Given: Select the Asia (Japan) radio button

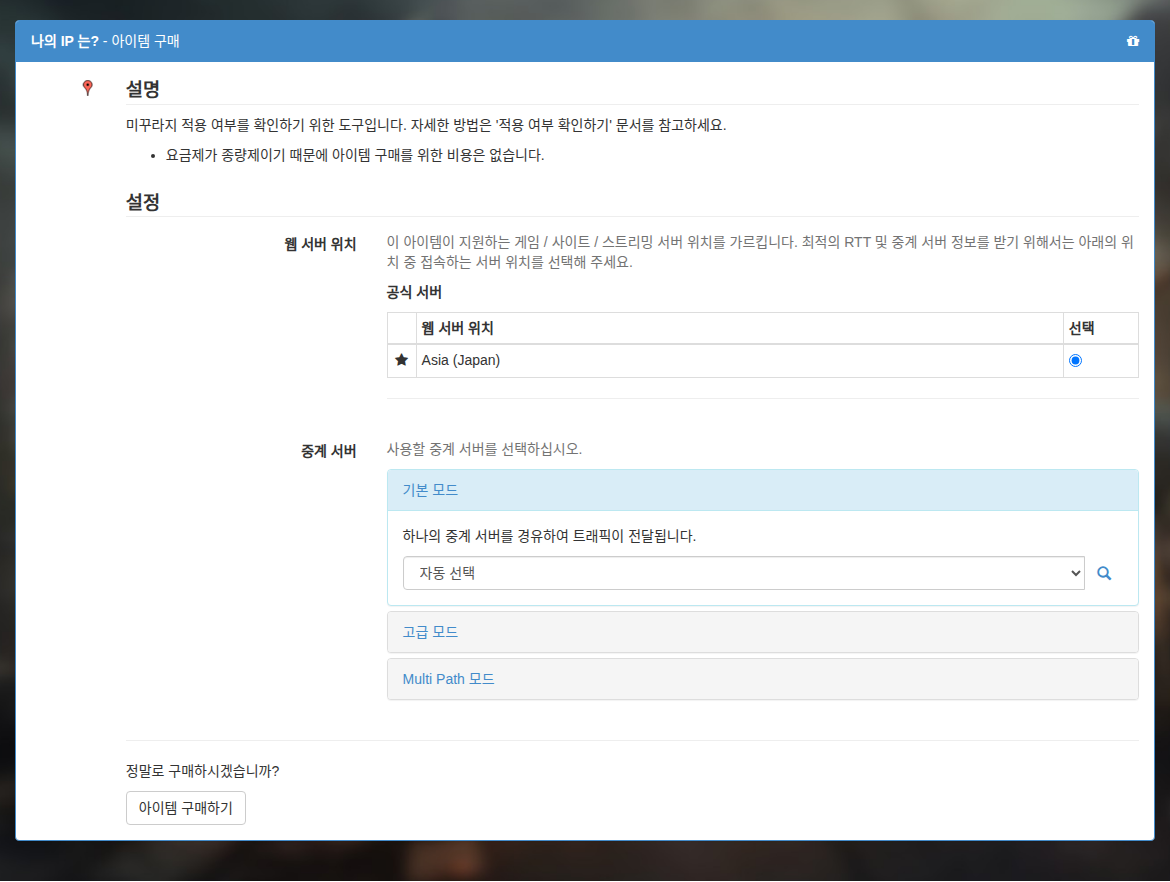Looking at the screenshot, I should point(1075,360).
